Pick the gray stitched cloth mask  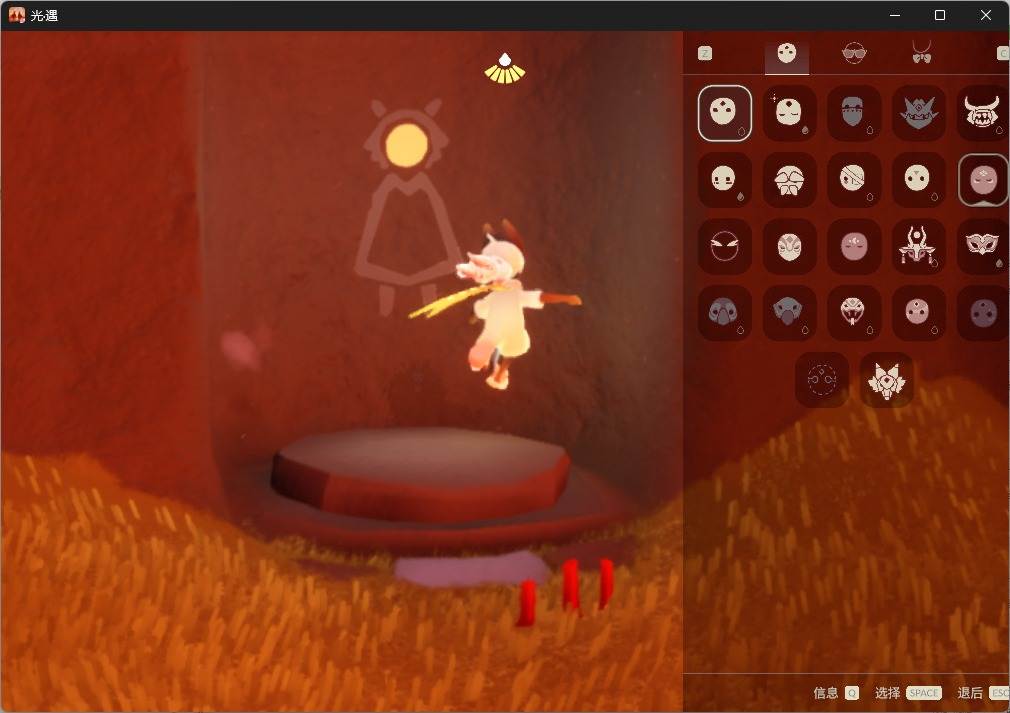click(853, 113)
